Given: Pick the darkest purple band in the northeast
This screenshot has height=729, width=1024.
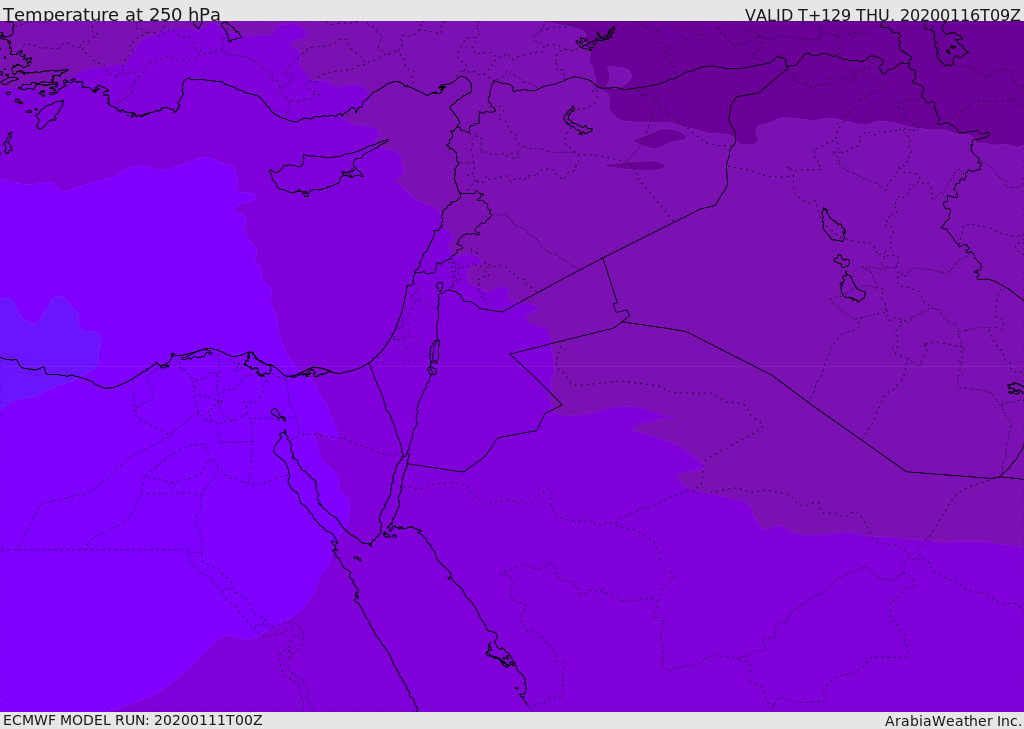Looking at the screenshot, I should (x=816, y=72).
